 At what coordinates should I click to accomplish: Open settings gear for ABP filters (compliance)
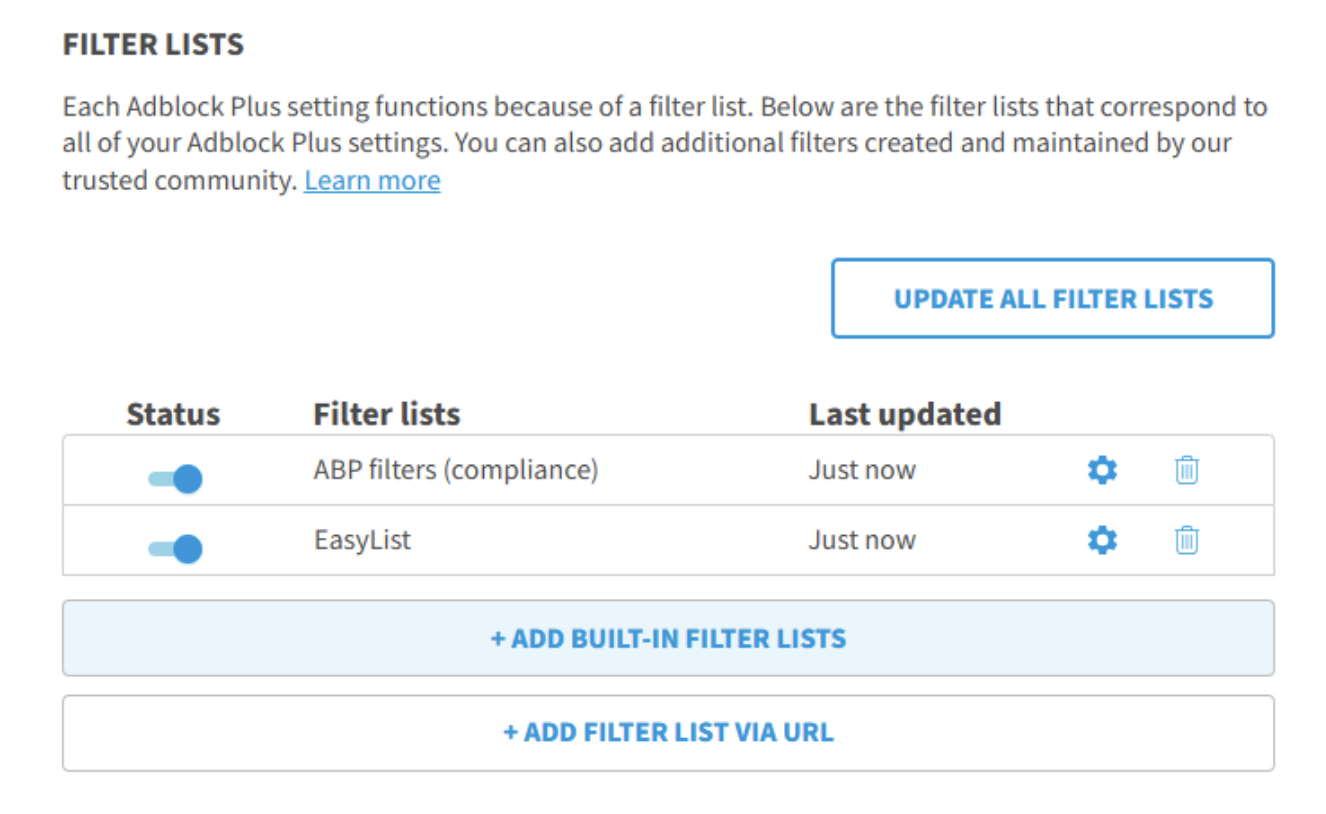(1102, 470)
